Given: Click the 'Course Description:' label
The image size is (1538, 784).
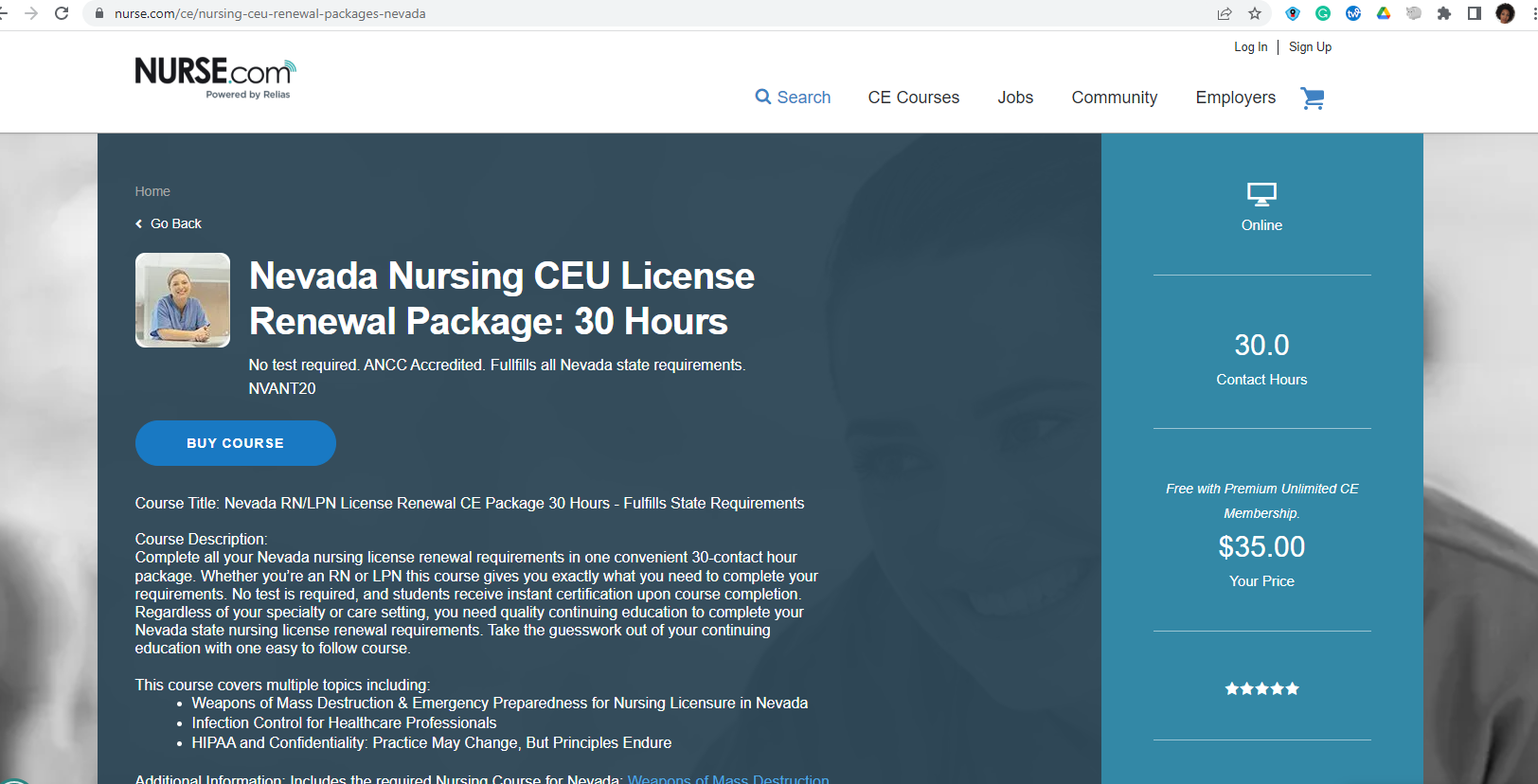Looking at the screenshot, I should [x=202, y=539].
